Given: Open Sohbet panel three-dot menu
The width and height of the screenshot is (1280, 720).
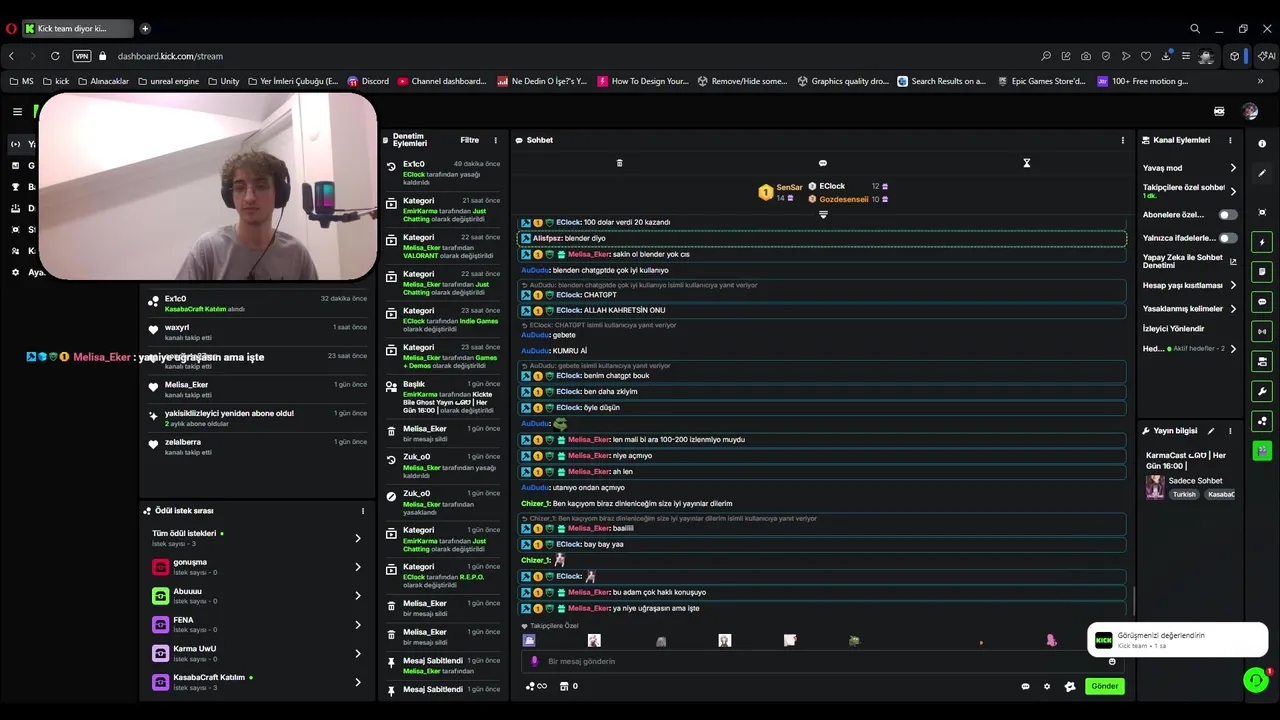Looking at the screenshot, I should point(1122,140).
